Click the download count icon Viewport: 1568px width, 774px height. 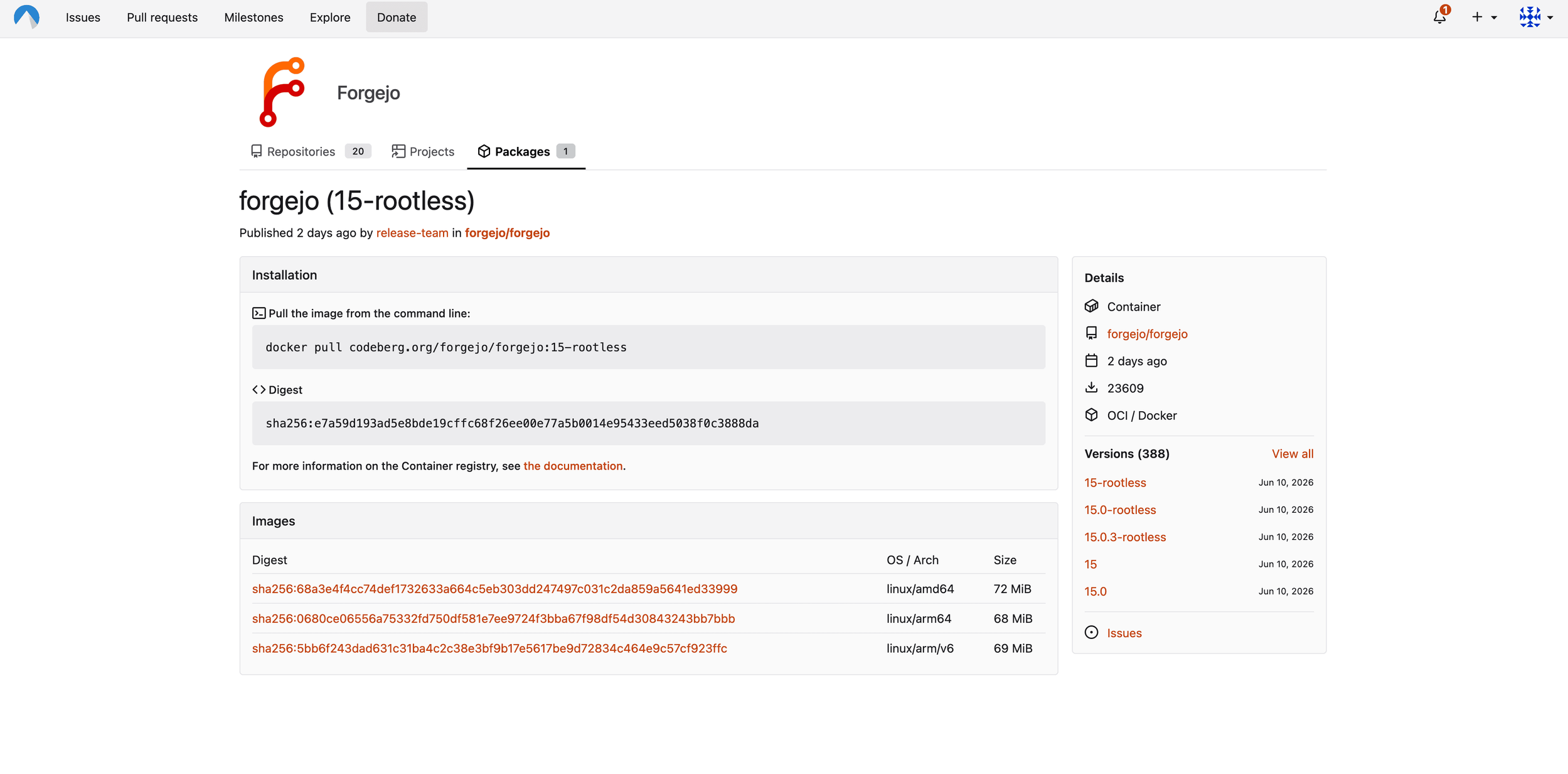[1091, 387]
